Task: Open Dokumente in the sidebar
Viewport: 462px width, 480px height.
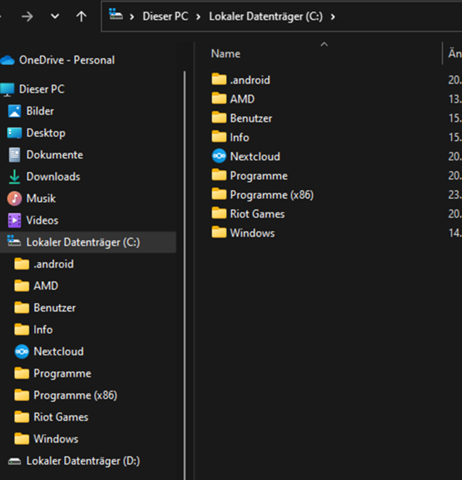Action: point(55,155)
